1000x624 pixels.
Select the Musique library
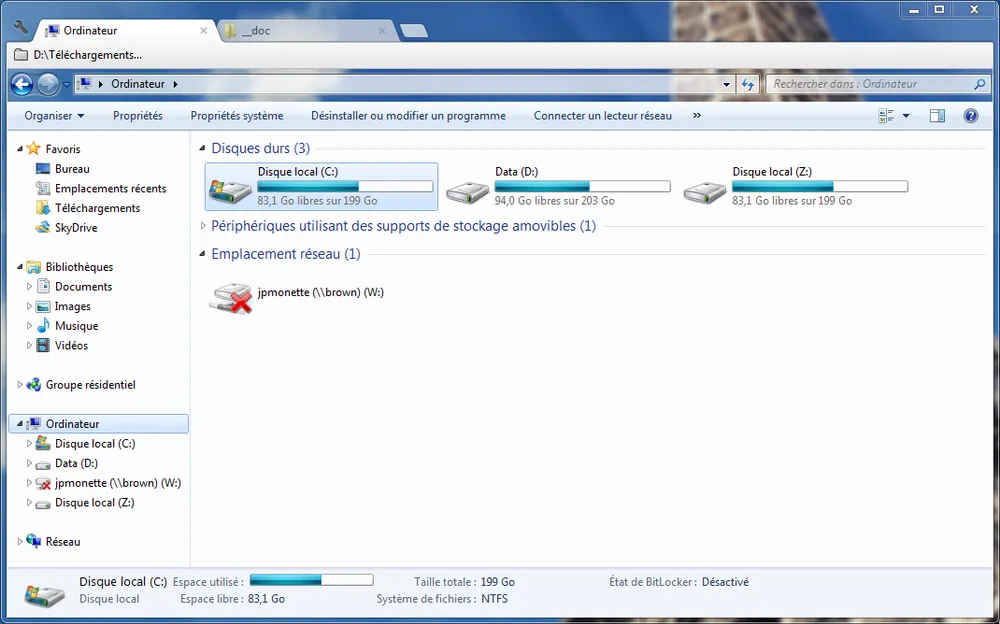tap(76, 326)
